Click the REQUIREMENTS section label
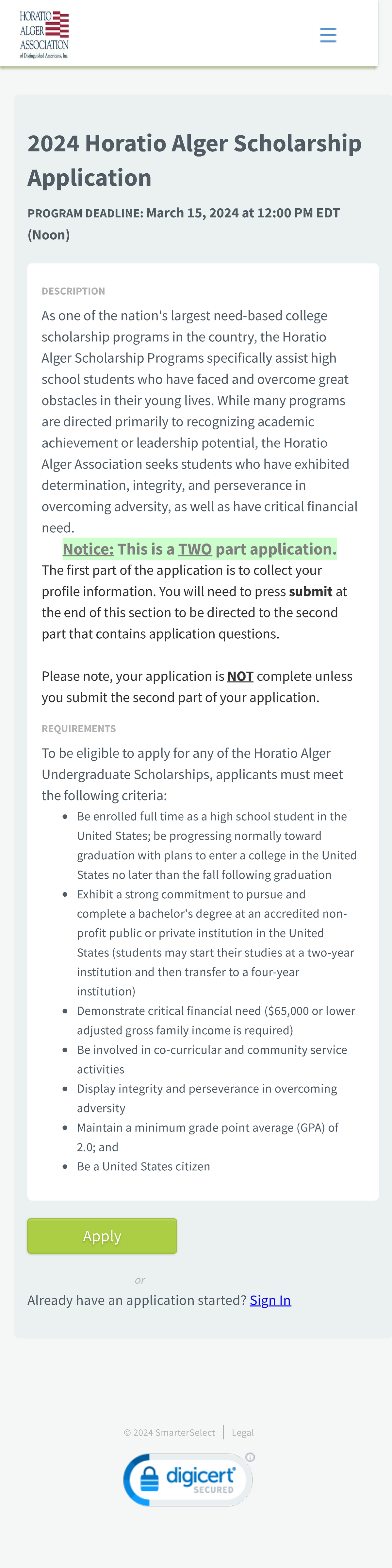This screenshot has height=1568, width=392. [x=78, y=729]
